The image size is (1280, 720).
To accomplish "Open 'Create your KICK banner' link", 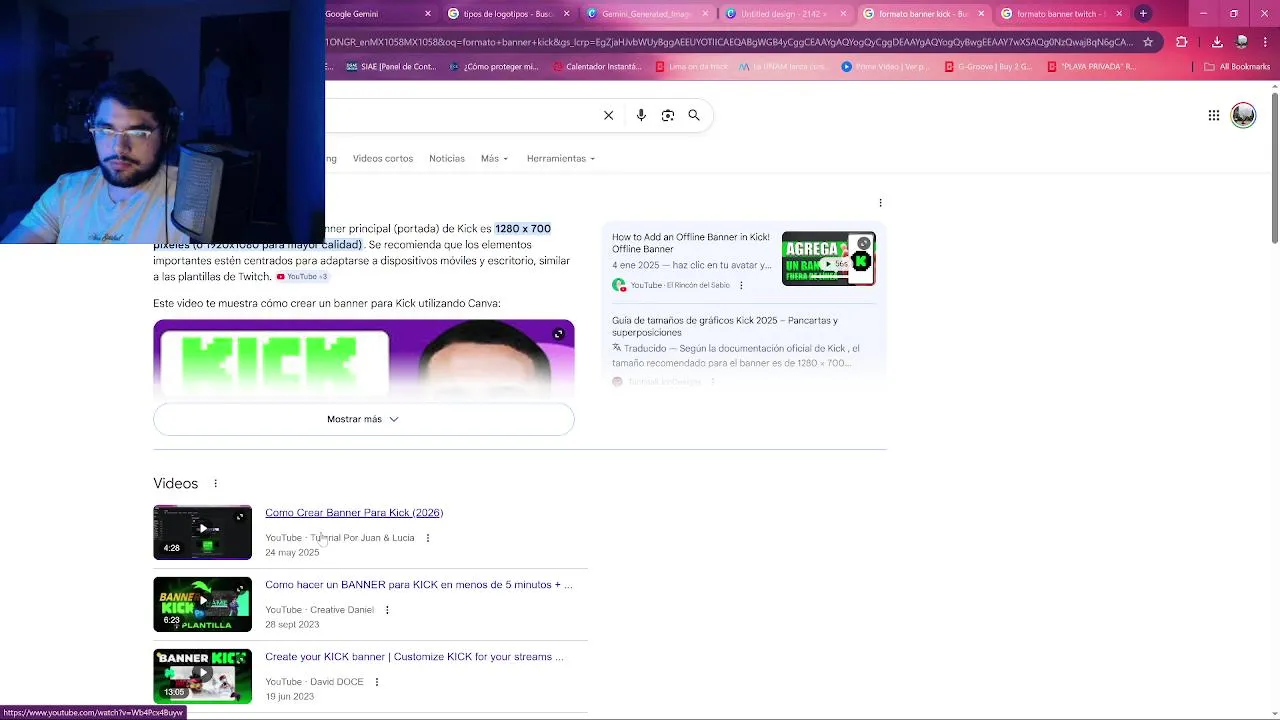I will point(414,657).
